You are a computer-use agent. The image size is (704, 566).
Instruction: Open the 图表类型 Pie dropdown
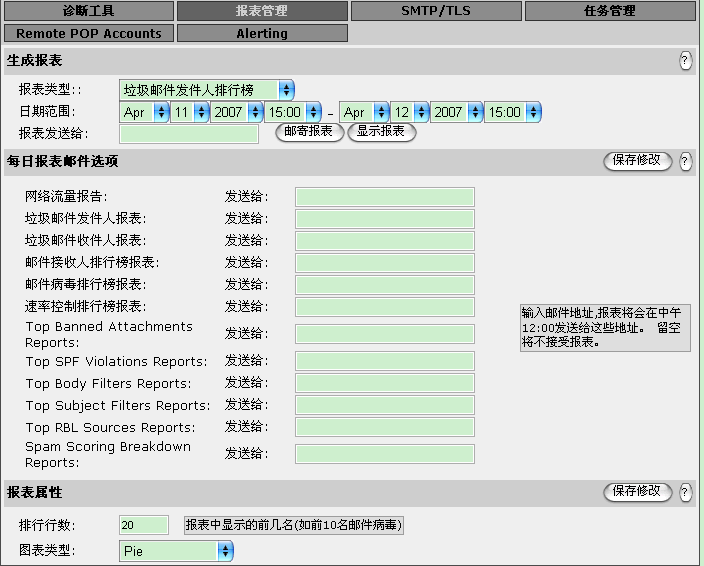[x=176, y=551]
